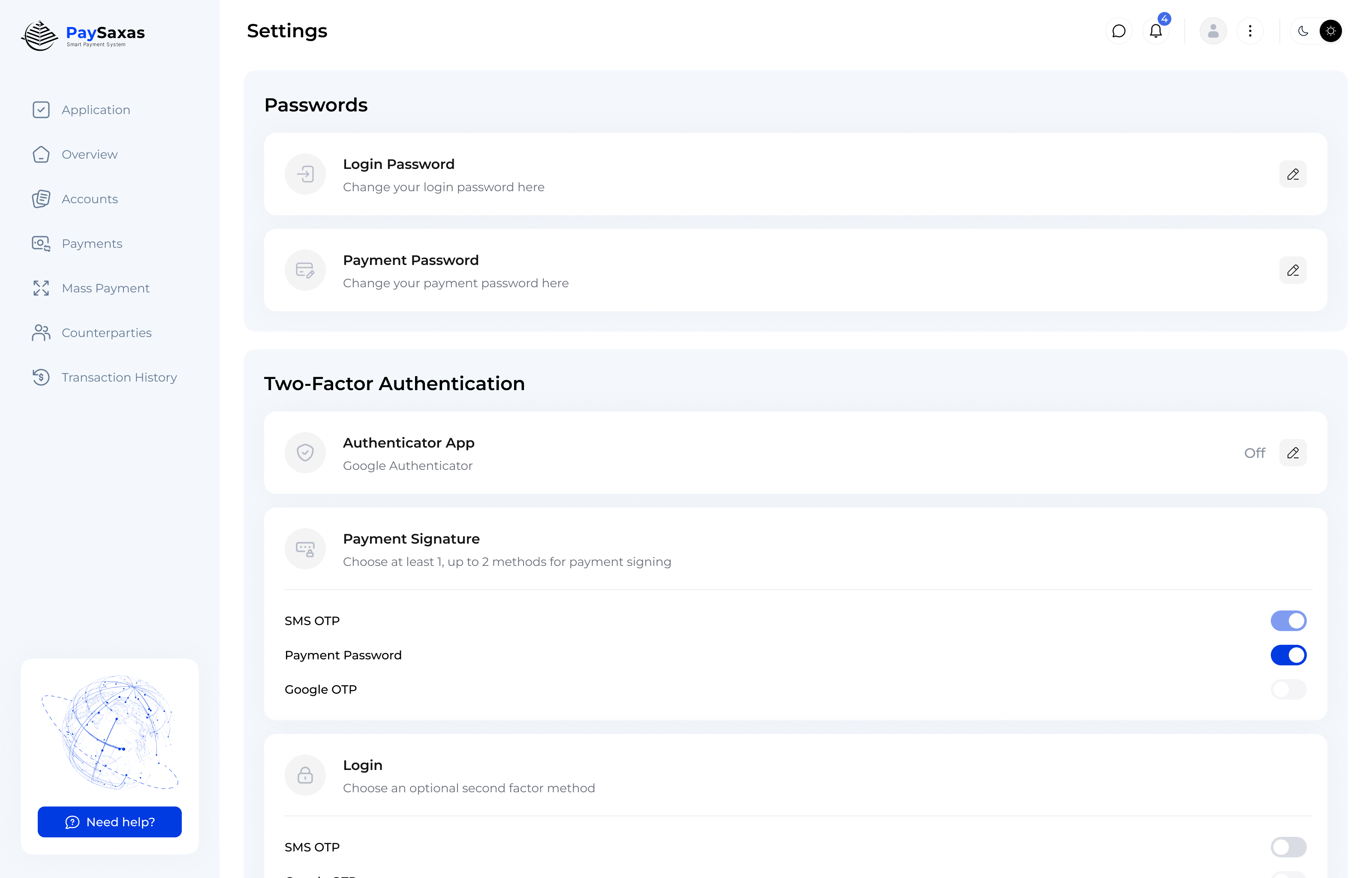Viewport: 1372px width, 878px height.
Task: Open the three-dot more options menu
Action: (x=1250, y=31)
